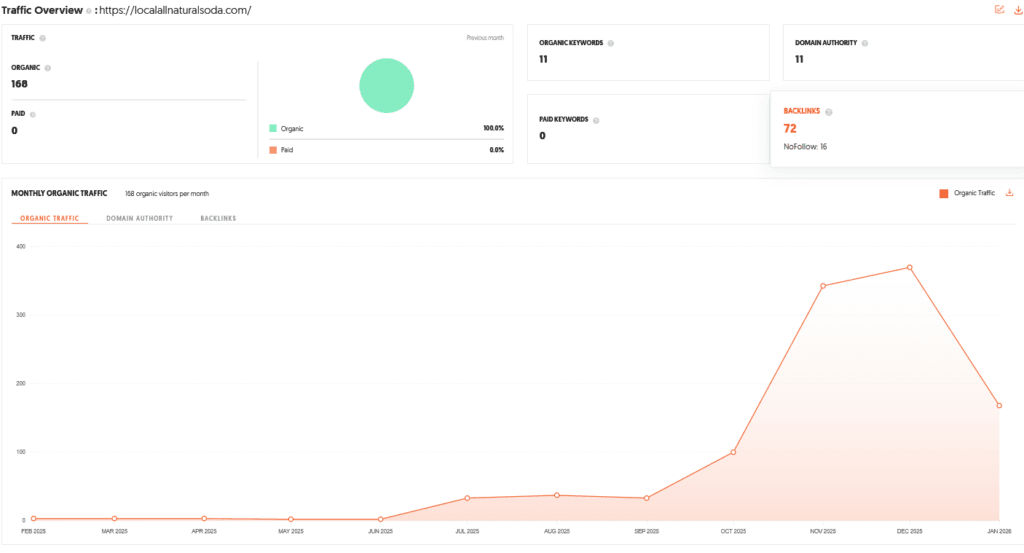
Task: Click the green organic traffic pie chart
Action: 386,85
